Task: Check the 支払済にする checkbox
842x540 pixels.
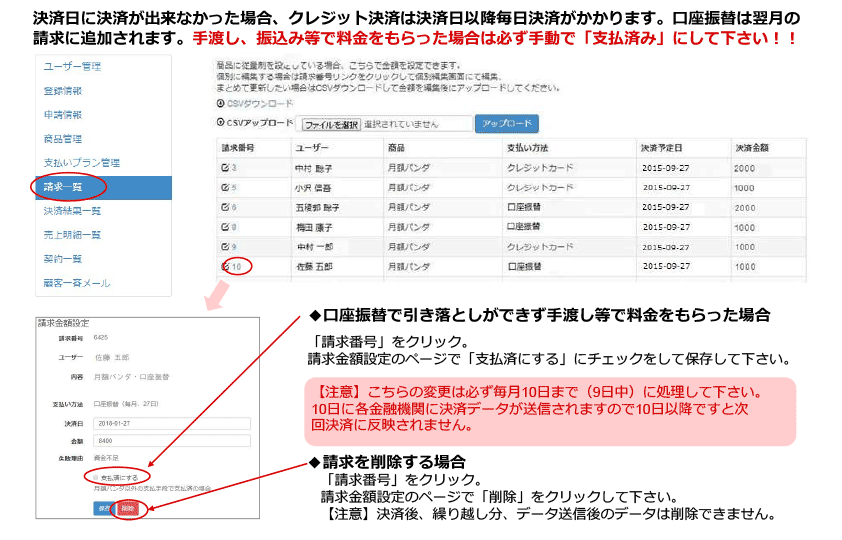Action: 96,477
